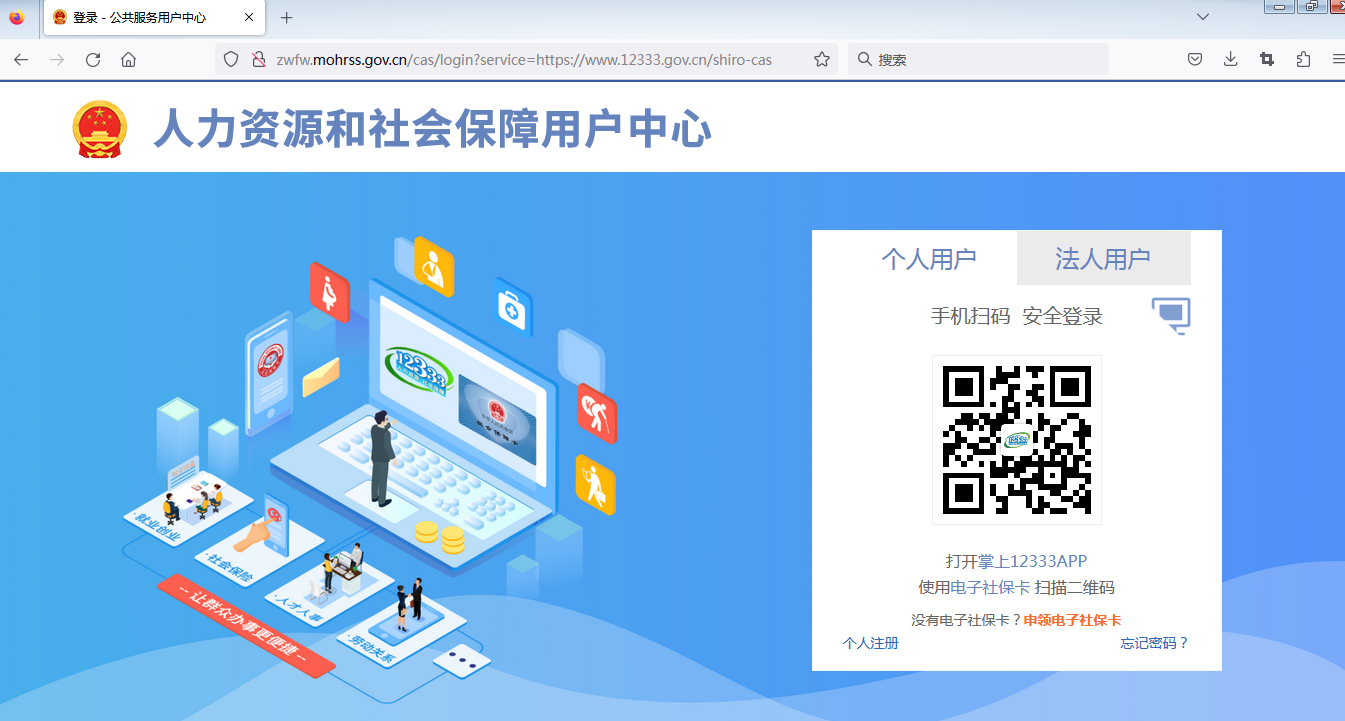Bookmark this page with star icon

[822, 60]
